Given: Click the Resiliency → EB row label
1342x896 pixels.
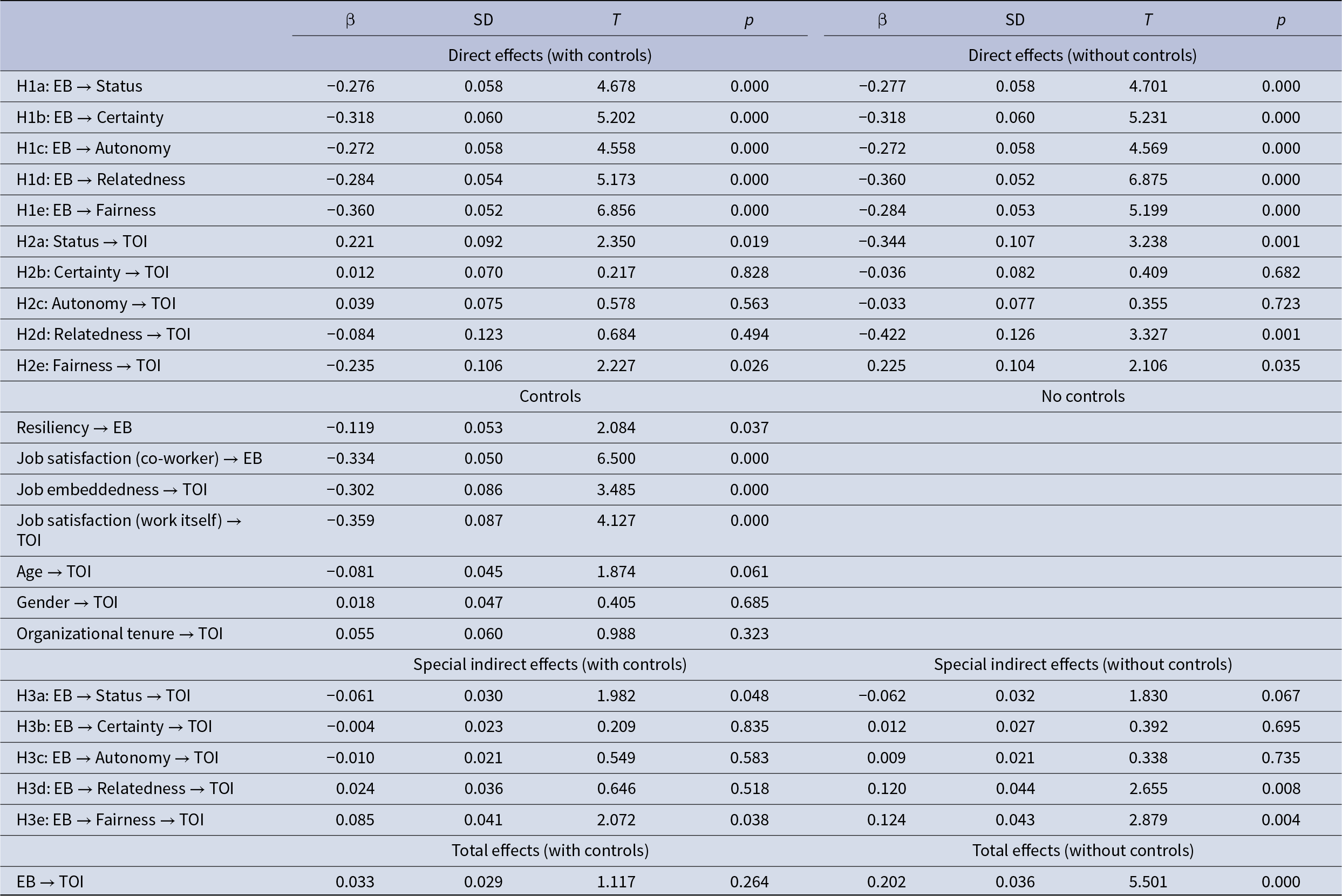Looking at the screenshot, I should 74,427.
